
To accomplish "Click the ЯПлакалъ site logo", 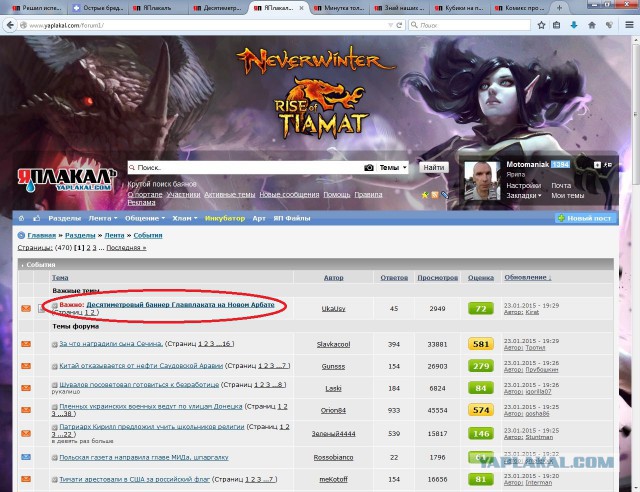I will point(67,180).
